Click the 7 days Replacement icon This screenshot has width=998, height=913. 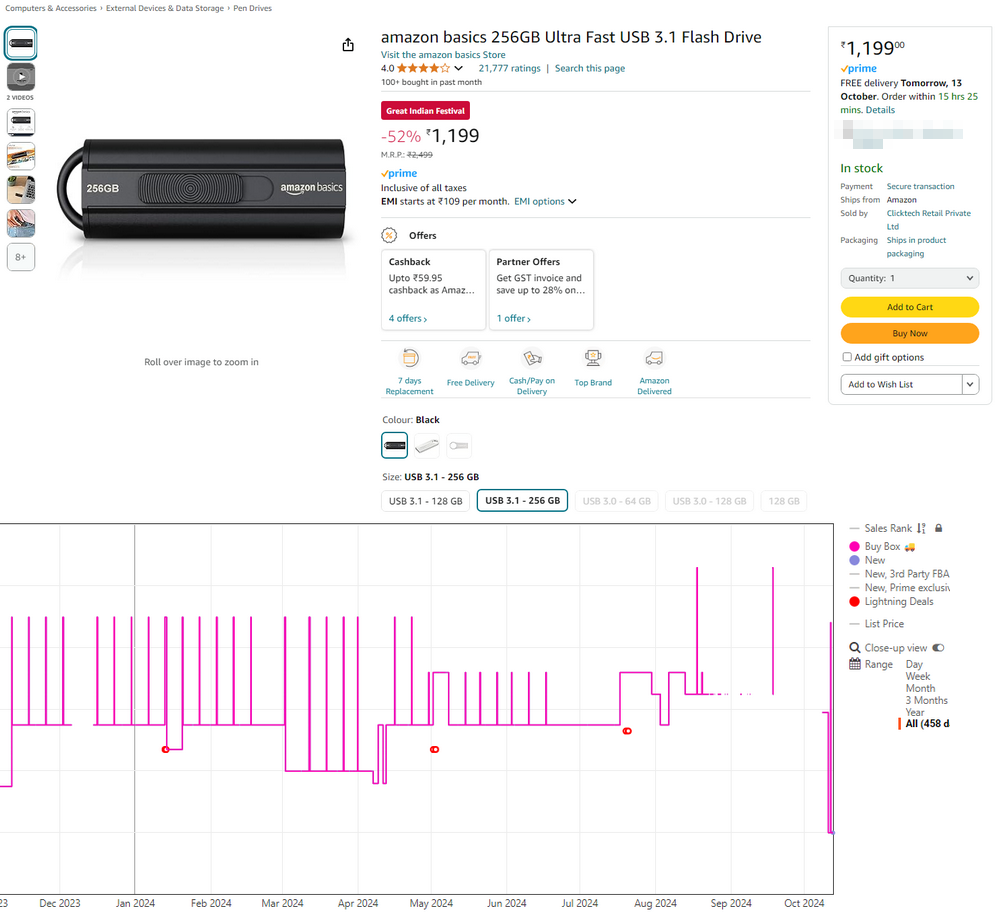click(x=410, y=358)
